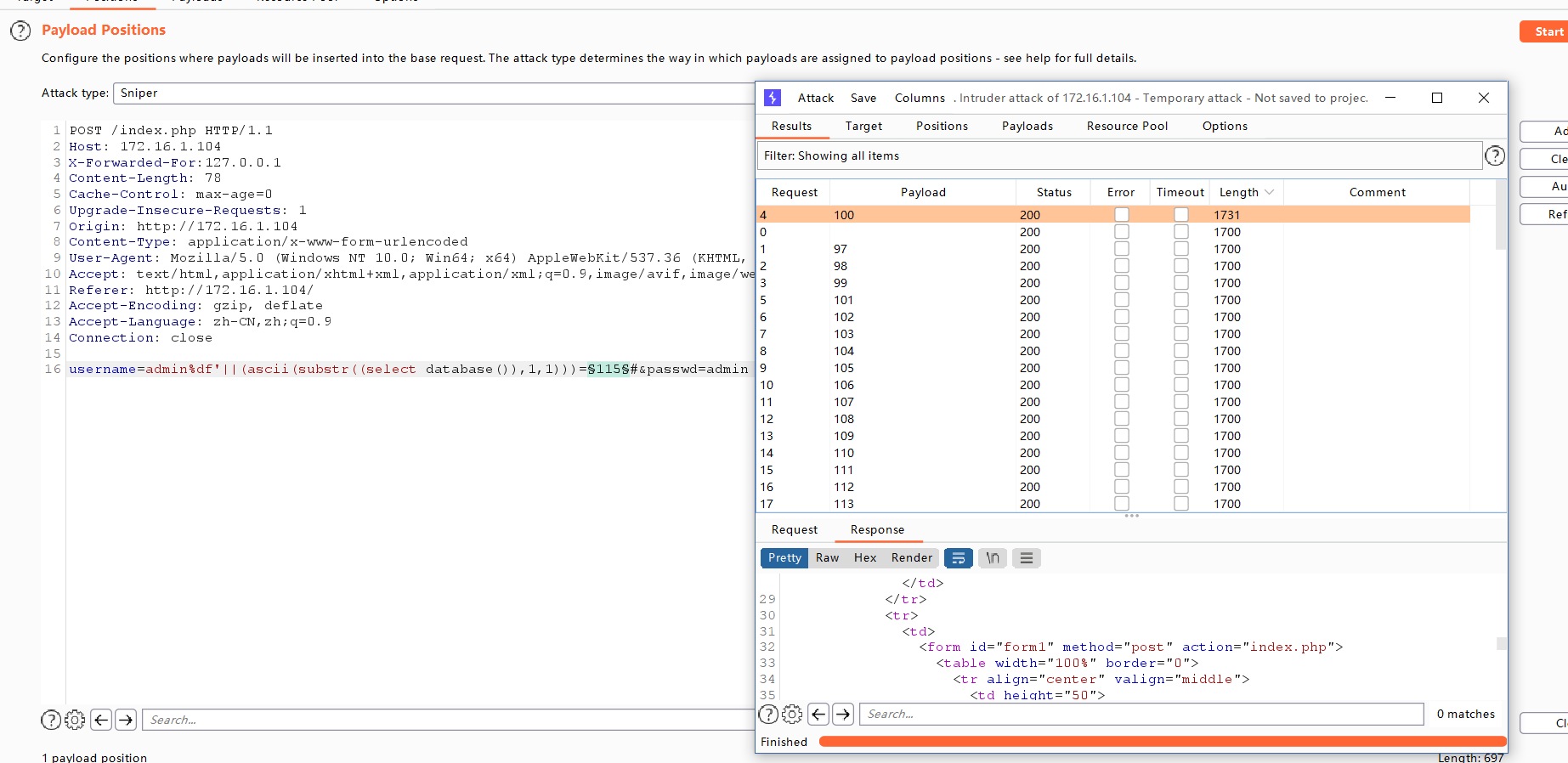The height and width of the screenshot is (763, 1568).
Task: Start the attack with the Start button
Action: point(1545,31)
